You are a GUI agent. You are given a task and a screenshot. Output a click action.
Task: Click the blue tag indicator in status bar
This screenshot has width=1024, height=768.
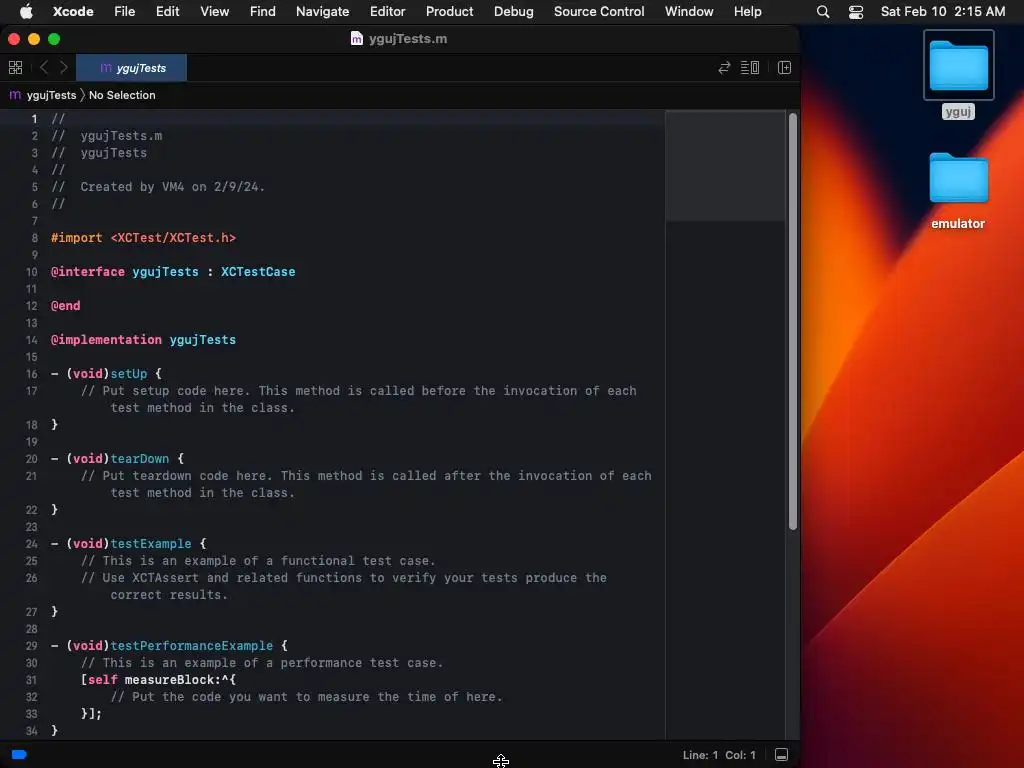pos(19,755)
